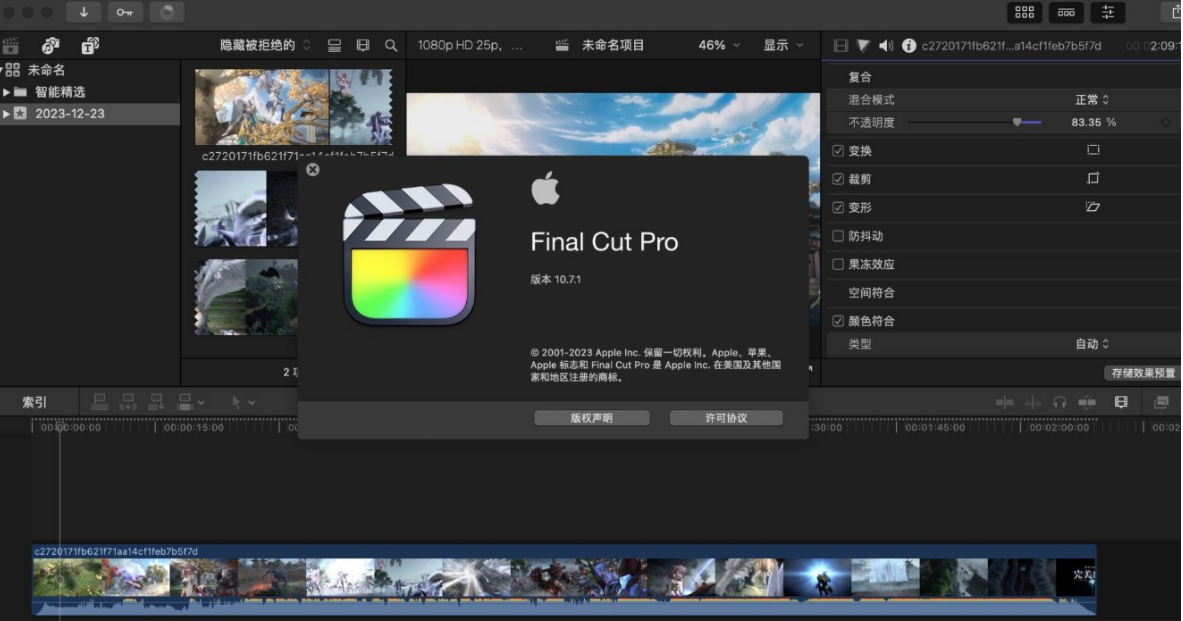Enable the 防抖动 checkbox

coord(837,236)
